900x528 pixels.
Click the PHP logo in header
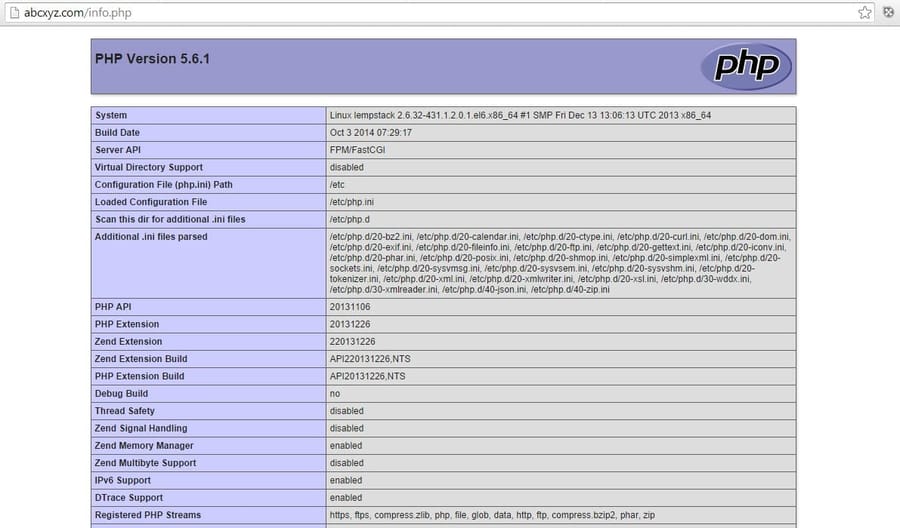click(746, 66)
